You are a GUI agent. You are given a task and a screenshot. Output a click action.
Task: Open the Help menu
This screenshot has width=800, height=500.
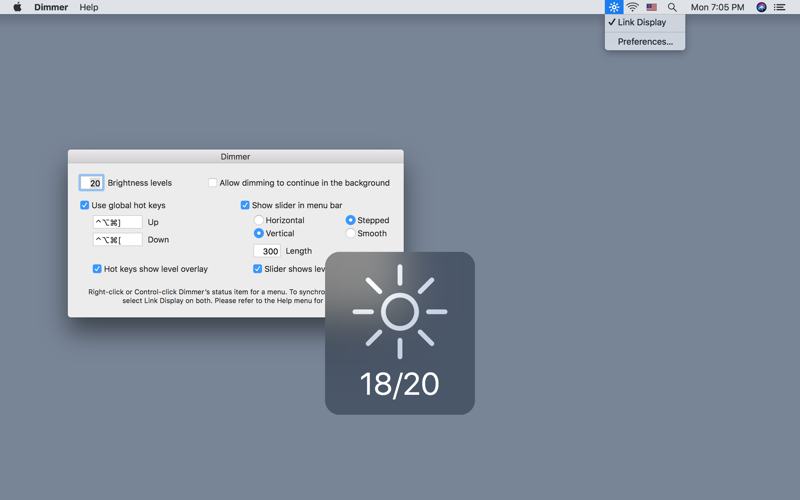(89, 7)
